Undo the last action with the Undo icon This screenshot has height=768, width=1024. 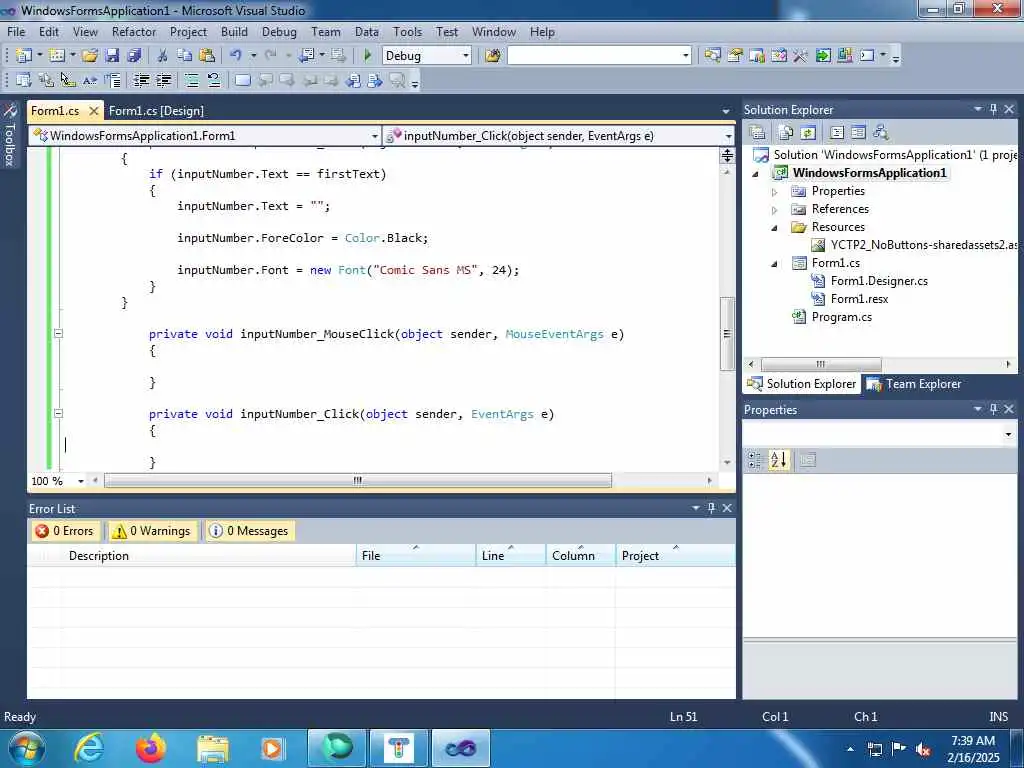pyautogui.click(x=236, y=56)
